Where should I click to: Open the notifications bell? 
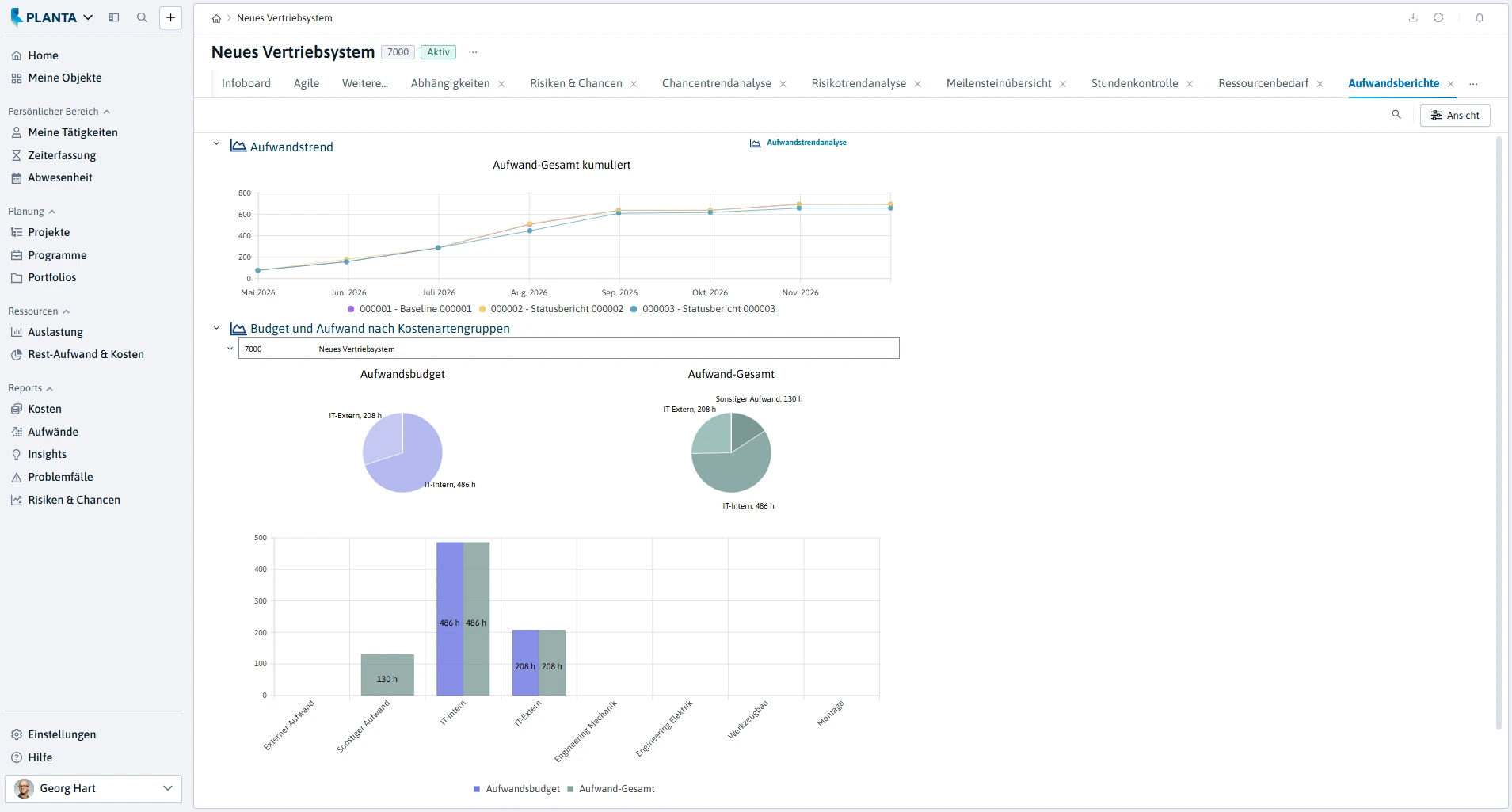click(x=1480, y=17)
